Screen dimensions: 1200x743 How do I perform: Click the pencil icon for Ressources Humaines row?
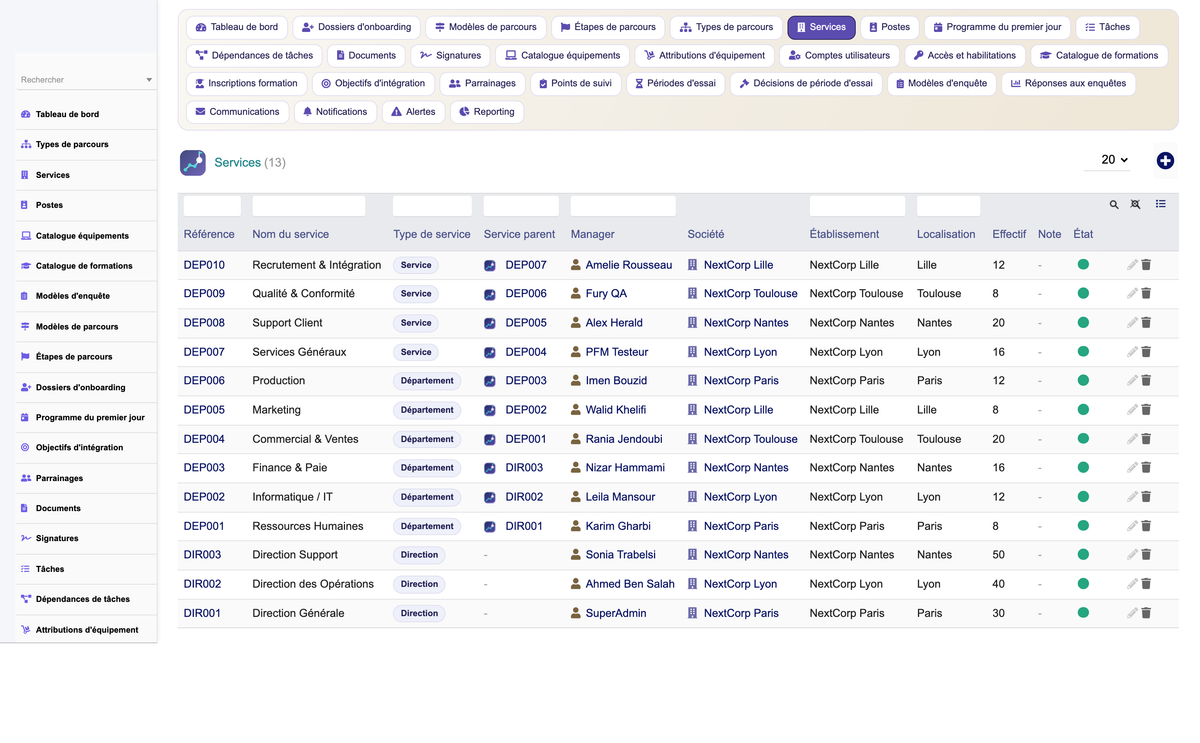pos(1132,526)
